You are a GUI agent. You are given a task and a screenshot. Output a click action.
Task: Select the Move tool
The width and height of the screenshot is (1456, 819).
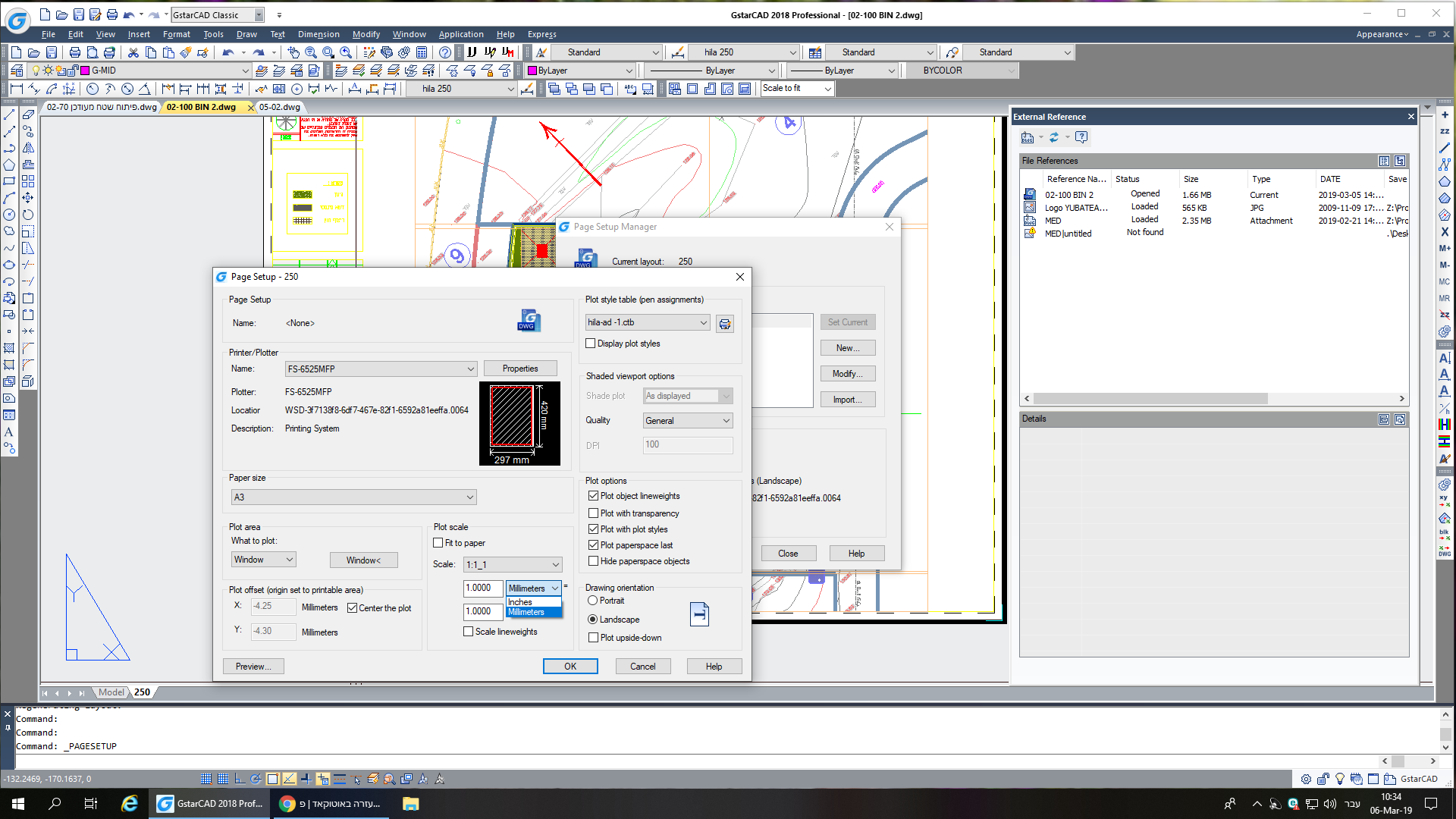28,198
